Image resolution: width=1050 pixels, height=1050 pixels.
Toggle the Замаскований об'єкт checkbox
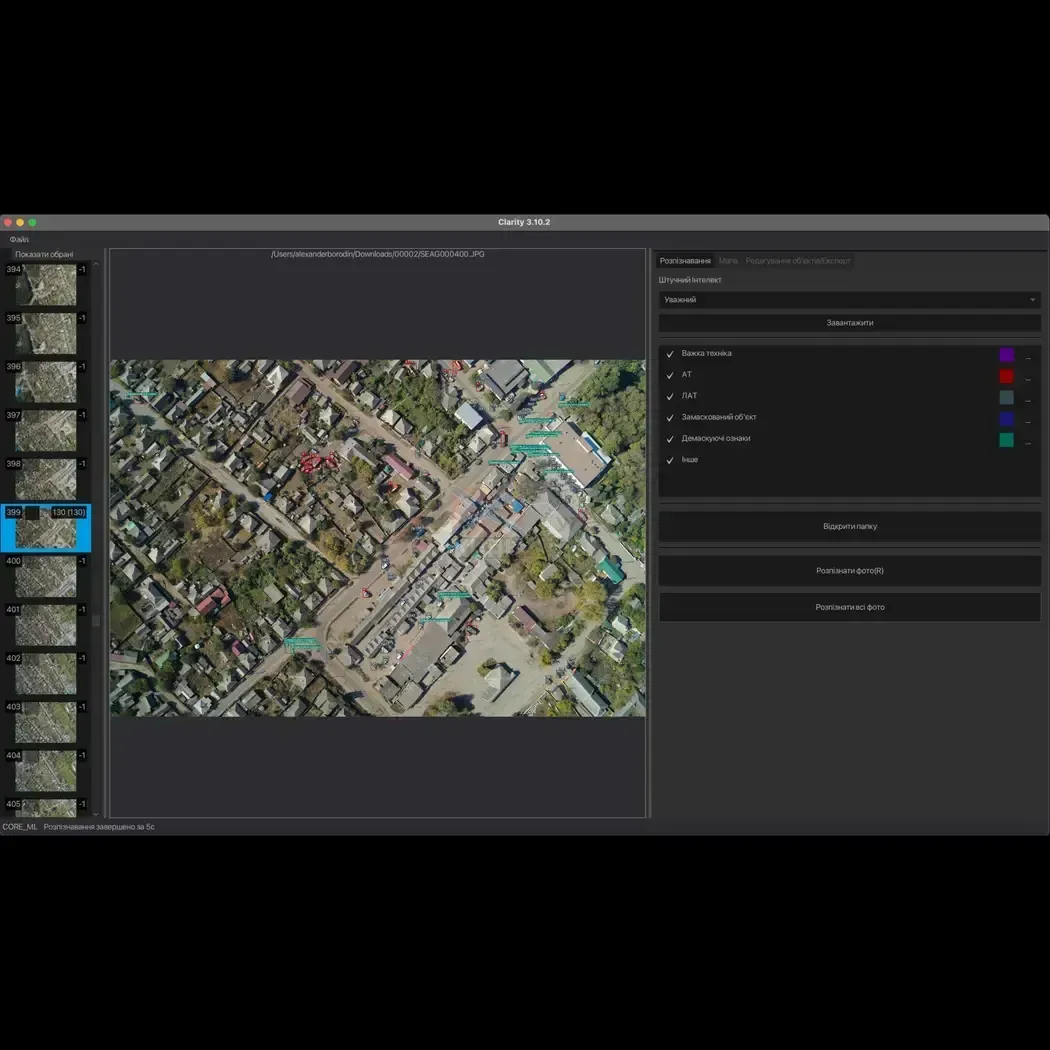[670, 417]
